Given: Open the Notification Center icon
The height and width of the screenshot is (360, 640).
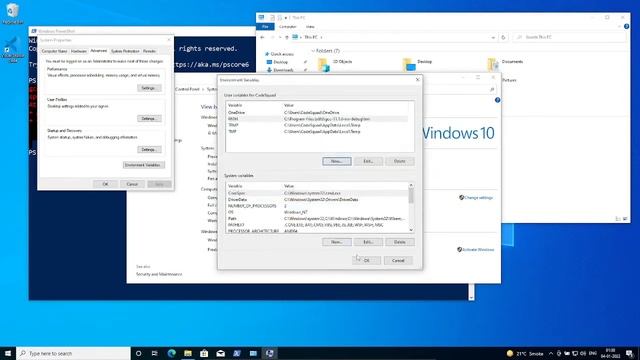Looking at the screenshot, I should (x=630, y=353).
